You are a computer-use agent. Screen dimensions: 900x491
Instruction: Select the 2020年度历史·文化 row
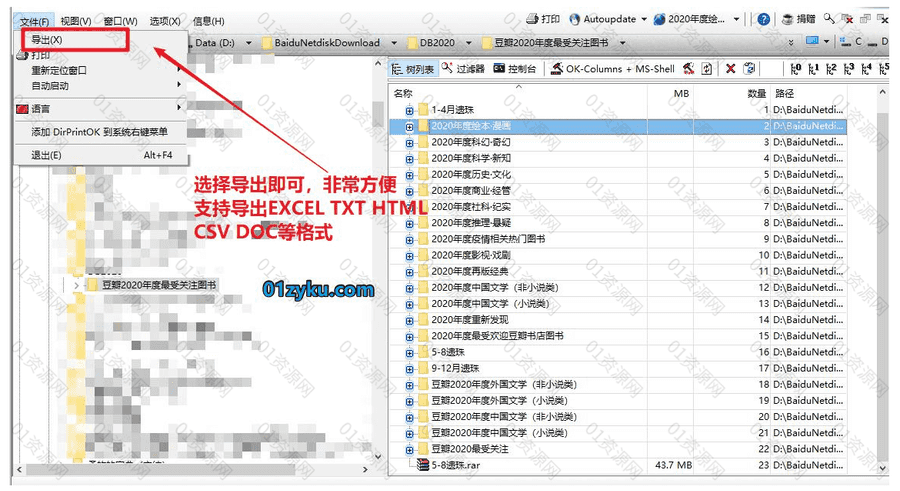point(618,175)
